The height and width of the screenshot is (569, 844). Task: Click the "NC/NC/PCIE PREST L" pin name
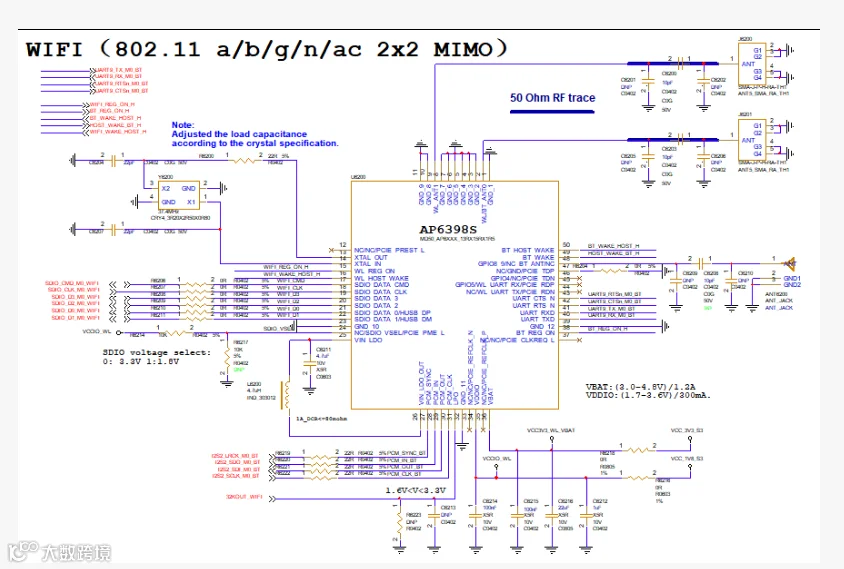tap(389, 250)
